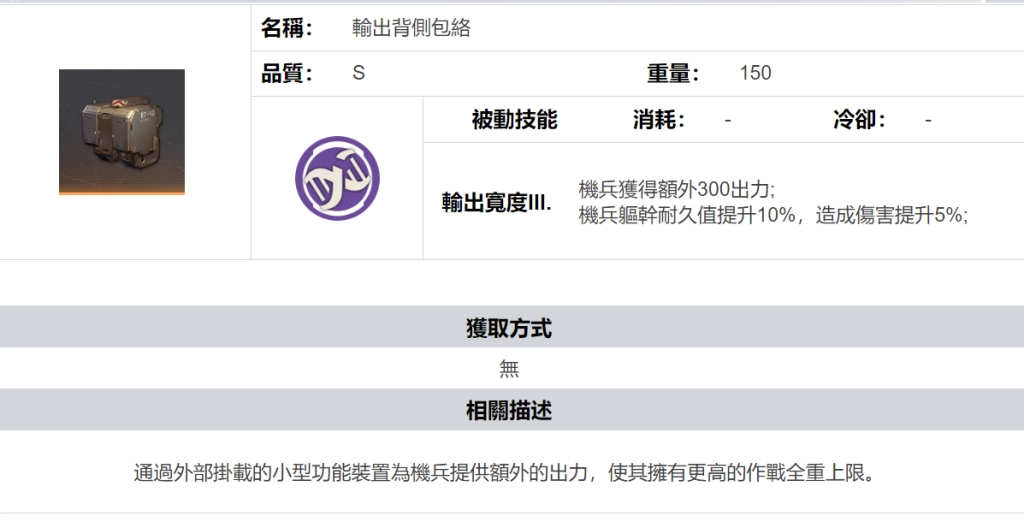The width and height of the screenshot is (1024, 522).
Task: Click the dash value next to 冷卻
Action: (928, 120)
